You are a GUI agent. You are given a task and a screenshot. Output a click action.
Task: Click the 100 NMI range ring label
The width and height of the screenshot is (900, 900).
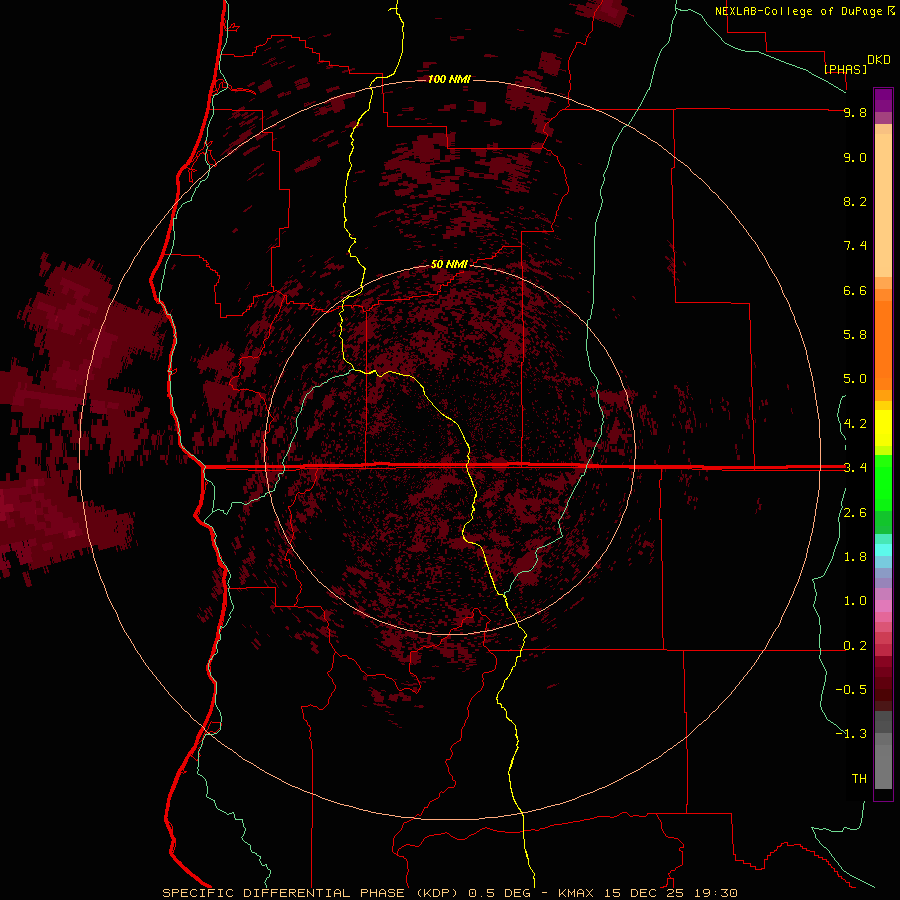tap(449, 79)
